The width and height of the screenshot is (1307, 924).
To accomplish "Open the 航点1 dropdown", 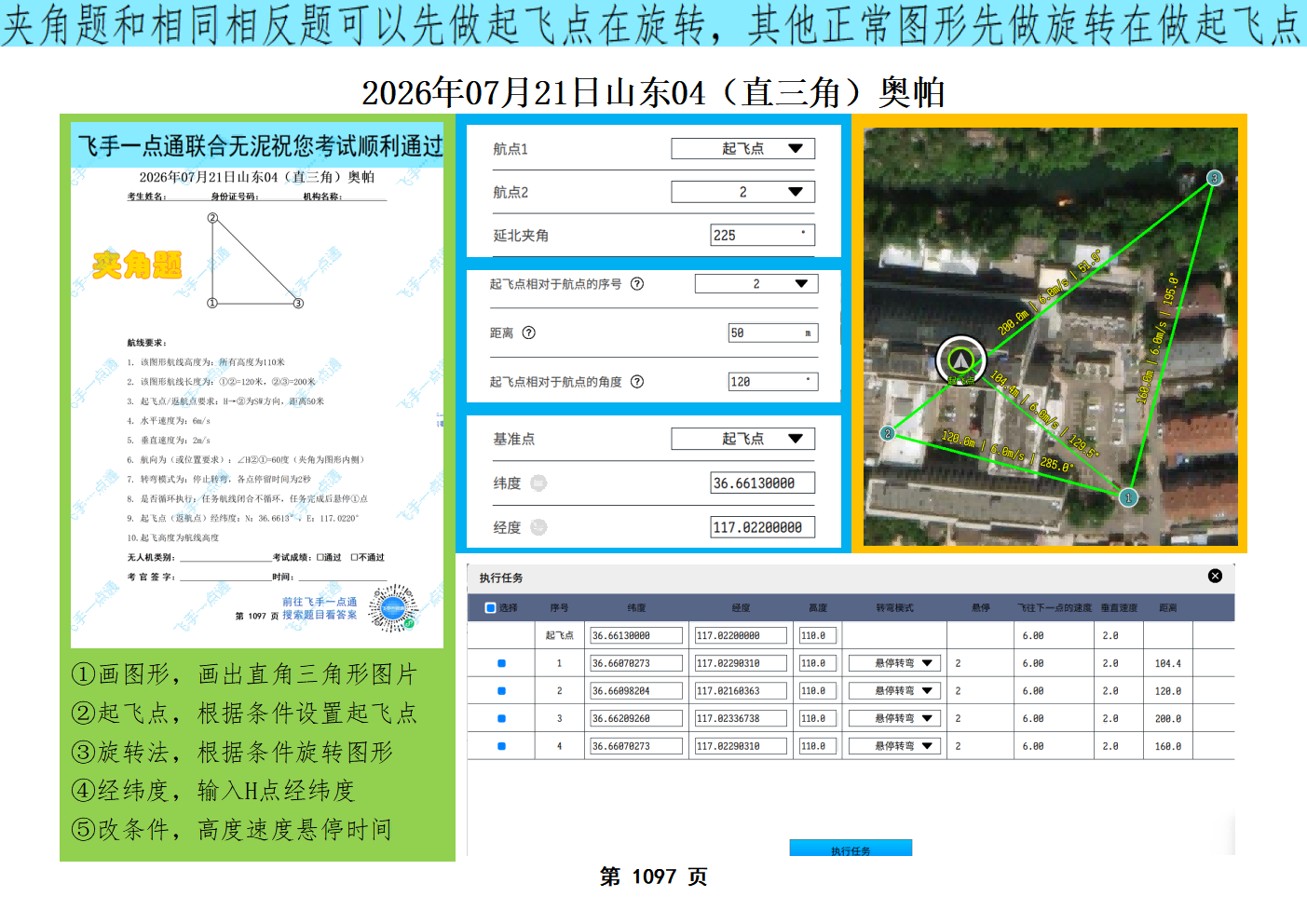I will 742,148.
